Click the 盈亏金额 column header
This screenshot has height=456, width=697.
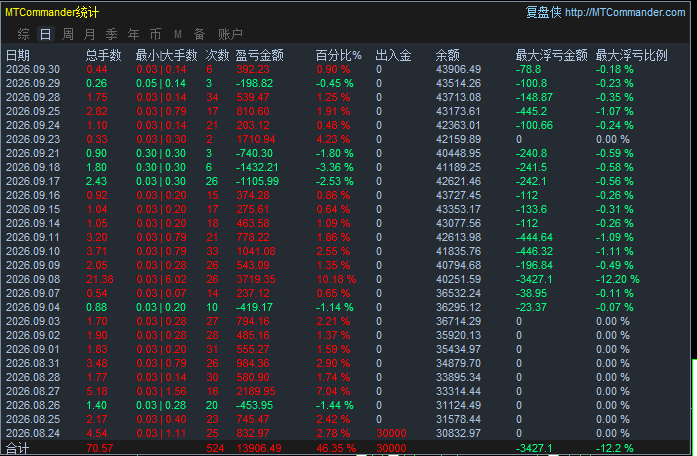pyautogui.click(x=260, y=55)
